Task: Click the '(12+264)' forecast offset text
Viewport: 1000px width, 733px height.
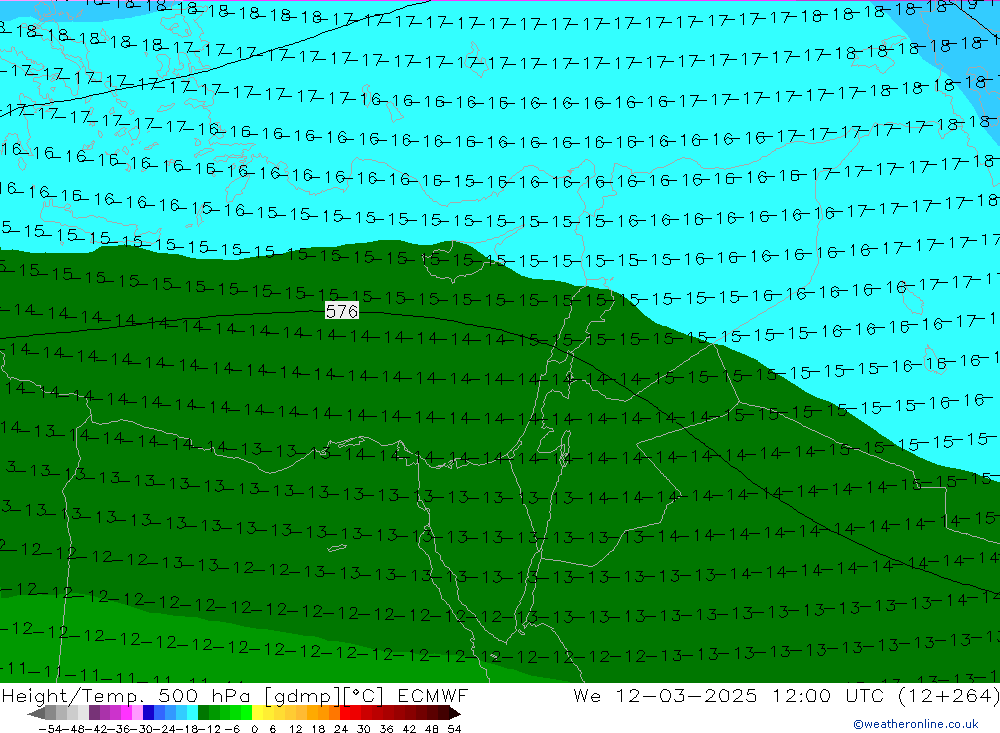Action: click(x=948, y=696)
